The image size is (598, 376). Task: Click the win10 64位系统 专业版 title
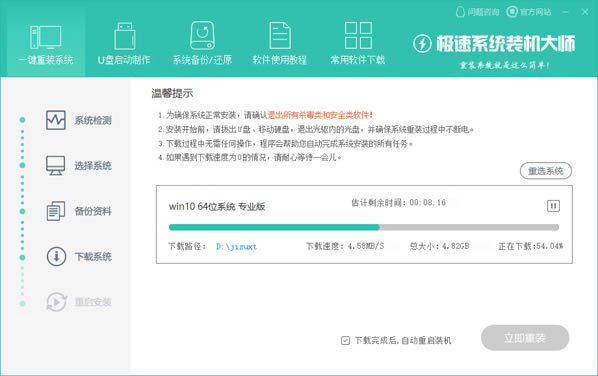pos(217,206)
